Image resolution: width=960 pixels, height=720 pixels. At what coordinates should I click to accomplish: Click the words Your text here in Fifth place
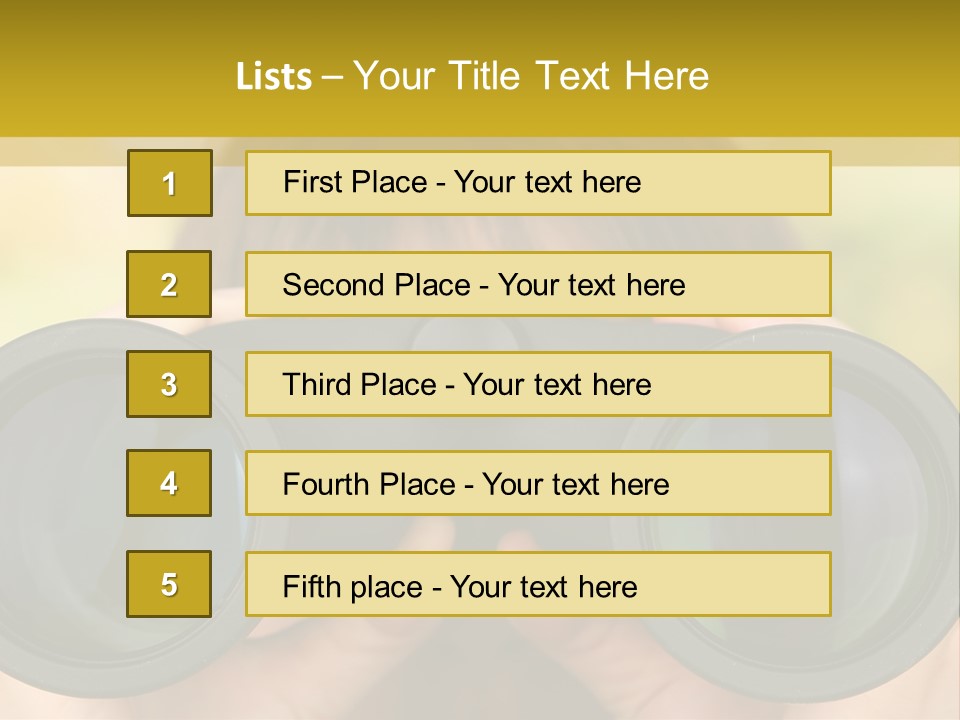coord(543,586)
